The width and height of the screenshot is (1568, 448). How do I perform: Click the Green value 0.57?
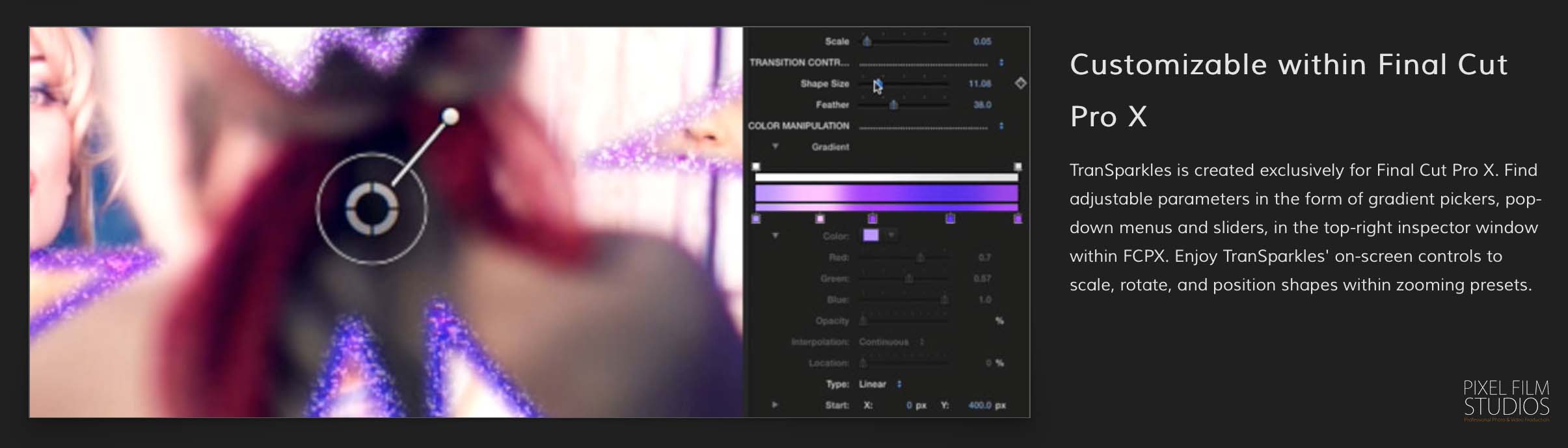[x=982, y=279]
